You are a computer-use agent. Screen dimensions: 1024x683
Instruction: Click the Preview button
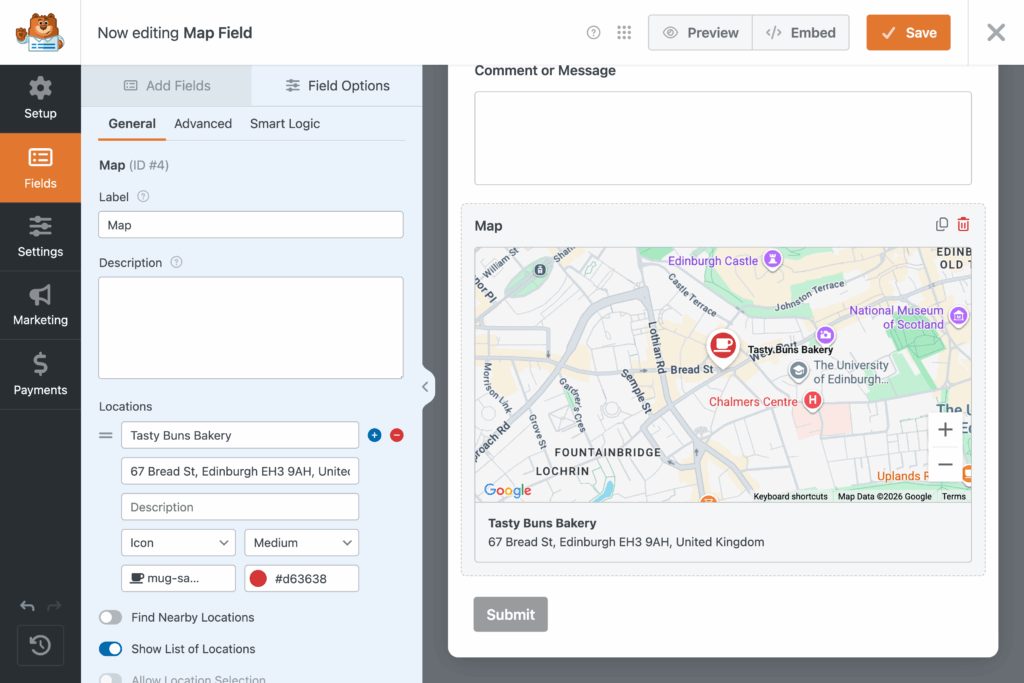point(700,33)
